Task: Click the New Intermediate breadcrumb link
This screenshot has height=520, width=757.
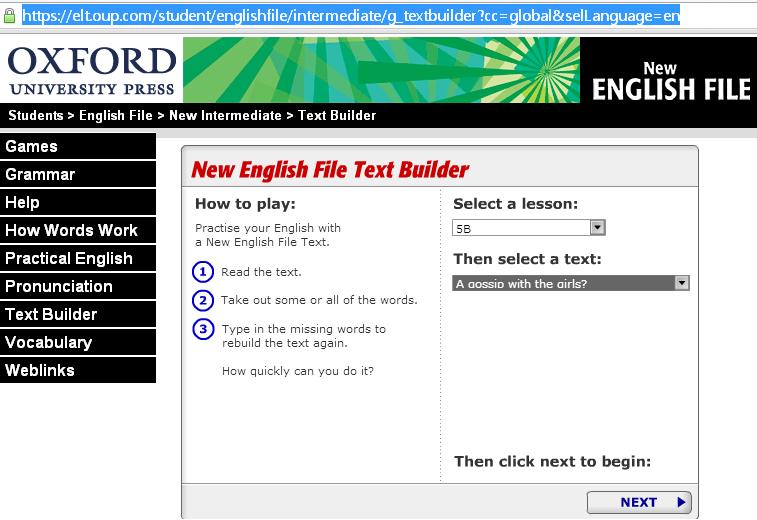Action: point(225,115)
